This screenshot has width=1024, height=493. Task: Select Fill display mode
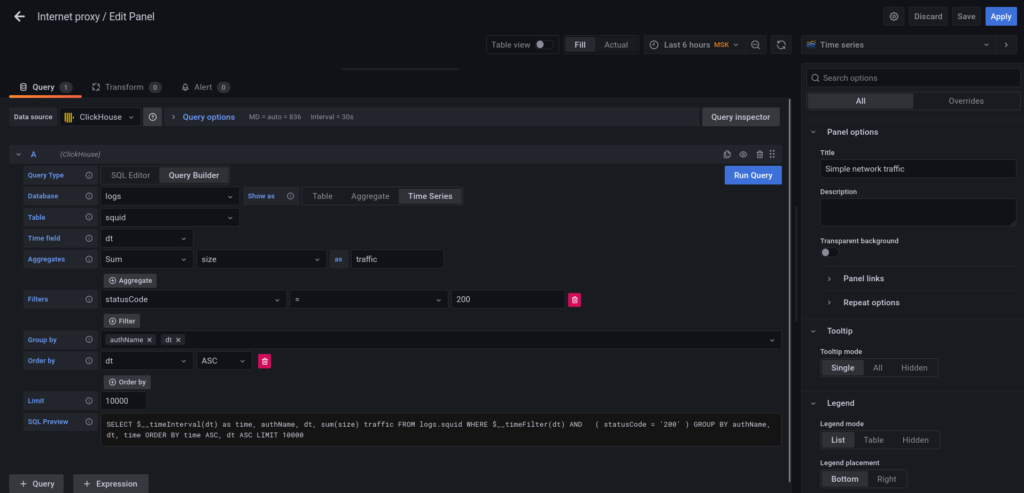pyautogui.click(x=580, y=45)
